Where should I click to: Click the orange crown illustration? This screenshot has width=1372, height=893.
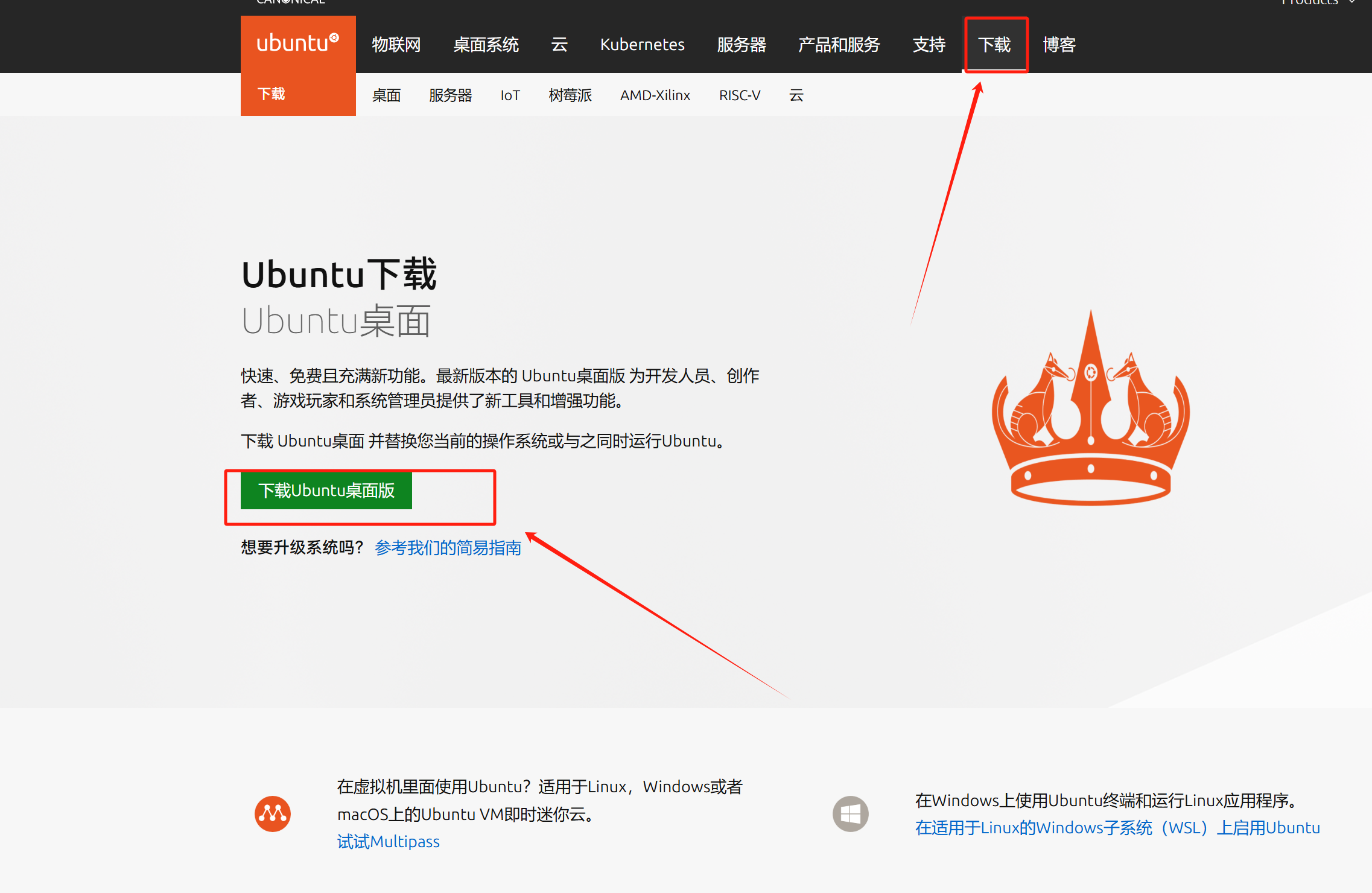[x=1091, y=408]
